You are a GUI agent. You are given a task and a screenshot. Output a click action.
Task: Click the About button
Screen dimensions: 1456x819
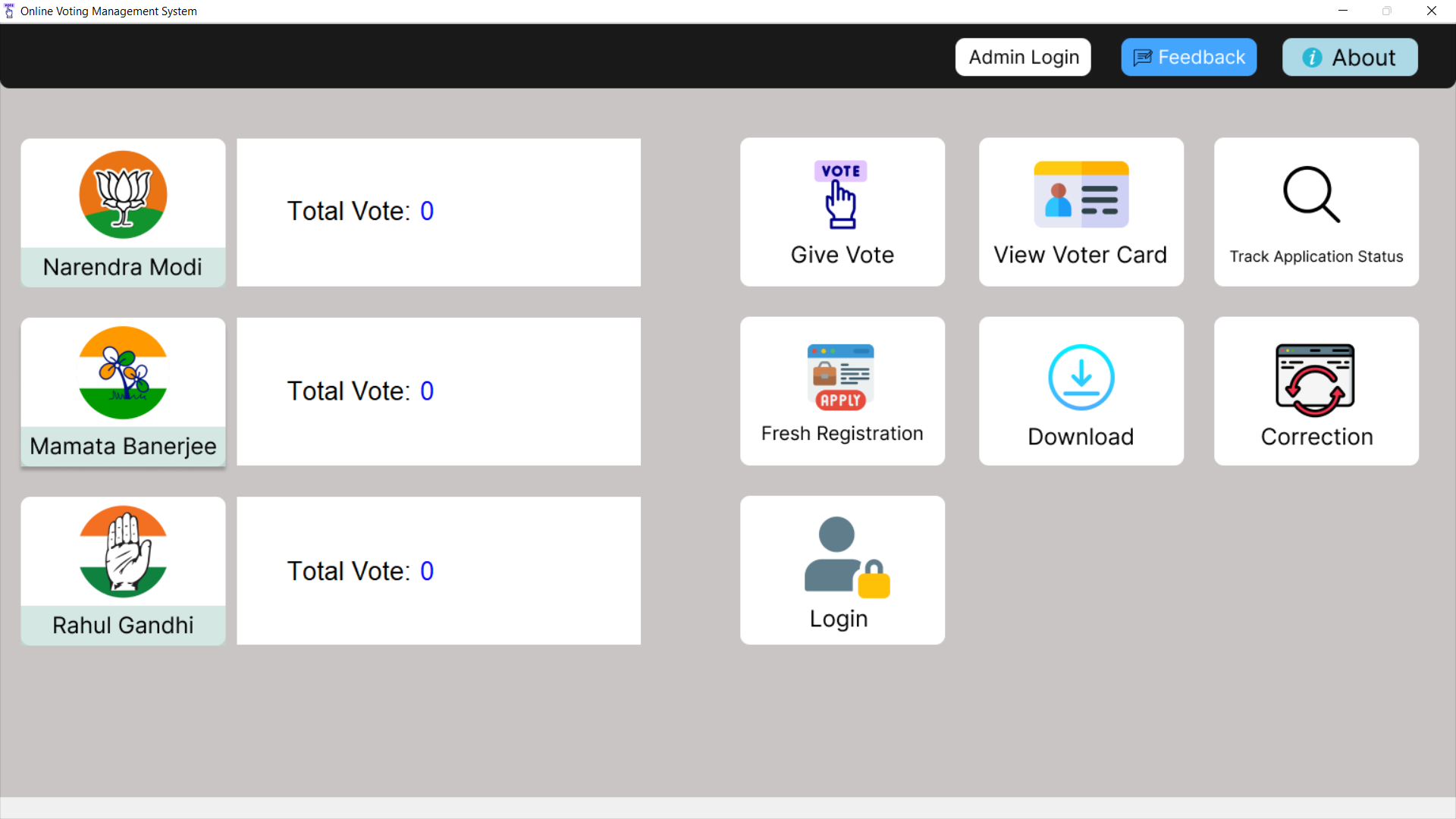tap(1350, 57)
